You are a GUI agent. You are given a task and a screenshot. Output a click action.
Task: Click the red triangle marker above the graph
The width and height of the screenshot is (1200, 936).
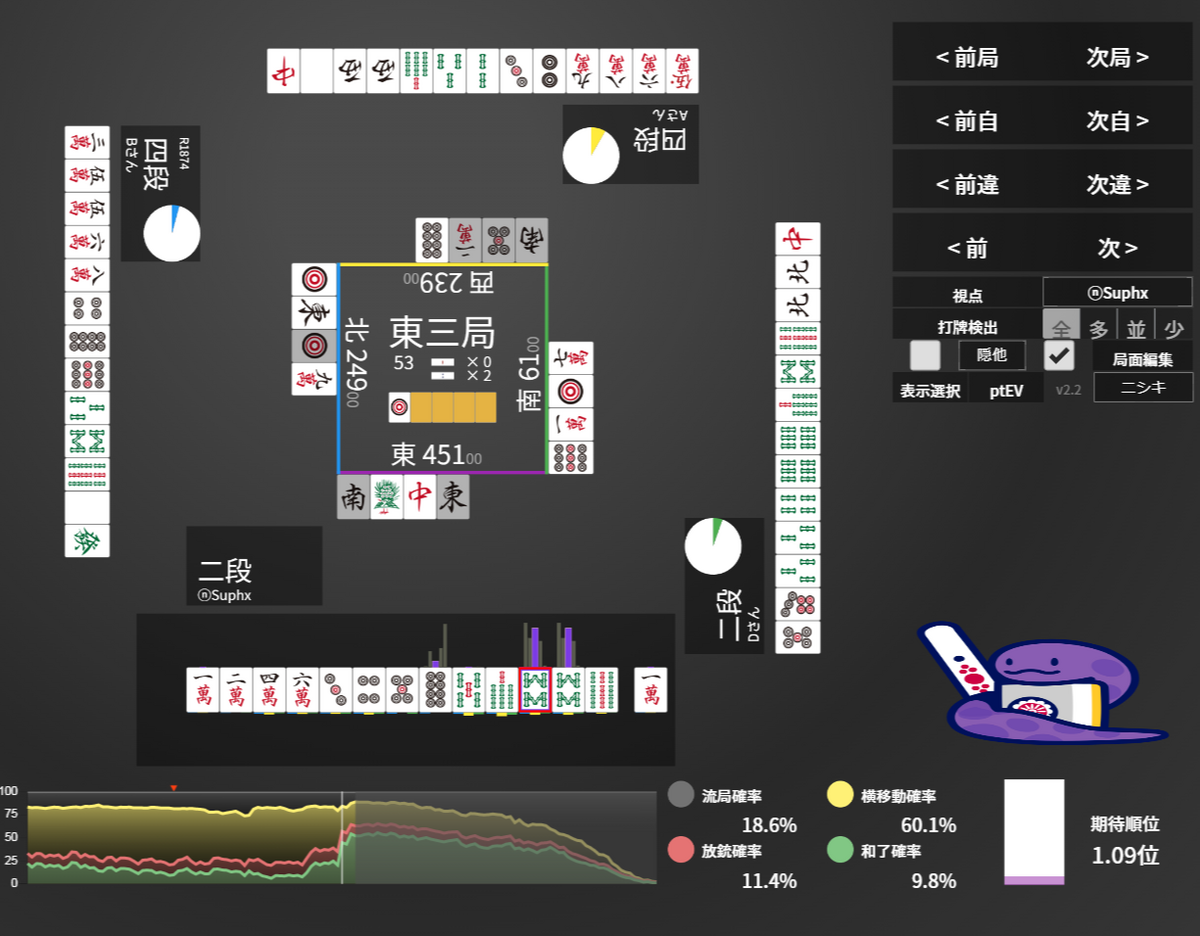[x=174, y=788]
